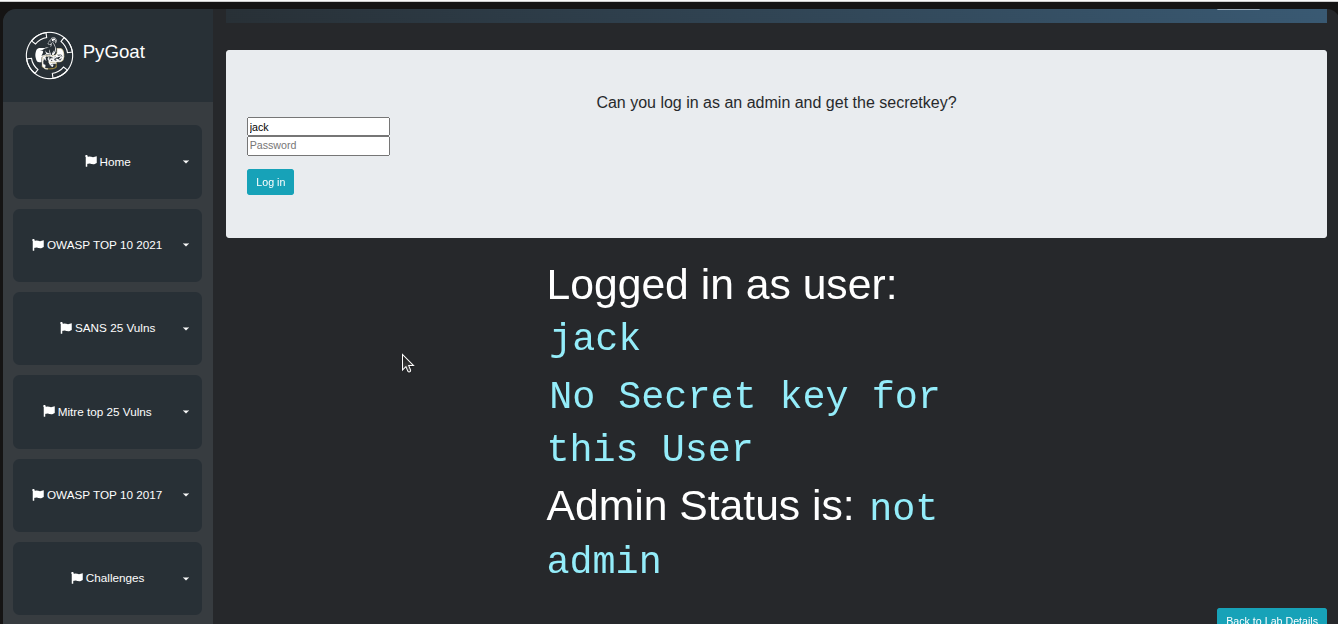Click the PyGoat logo icon

tap(49, 55)
